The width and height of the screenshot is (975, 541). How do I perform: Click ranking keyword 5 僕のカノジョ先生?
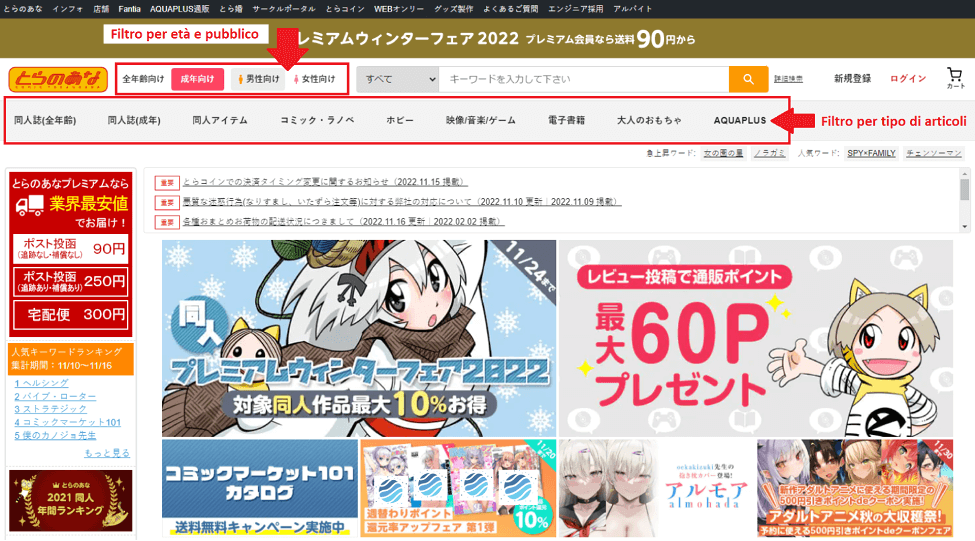[55, 435]
